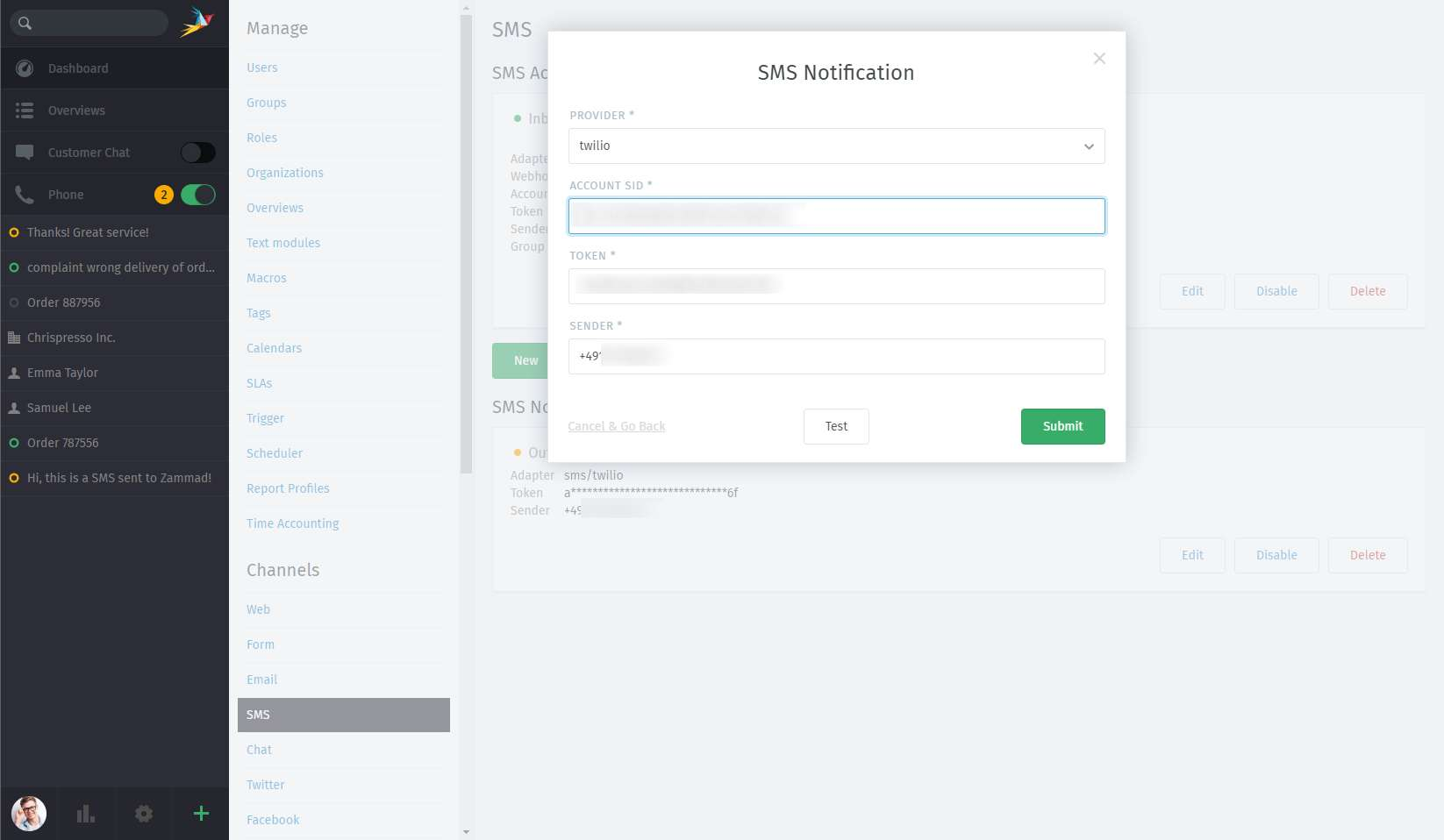This screenshot has height=840, width=1444.
Task: Open the Email channel
Action: click(x=262, y=680)
